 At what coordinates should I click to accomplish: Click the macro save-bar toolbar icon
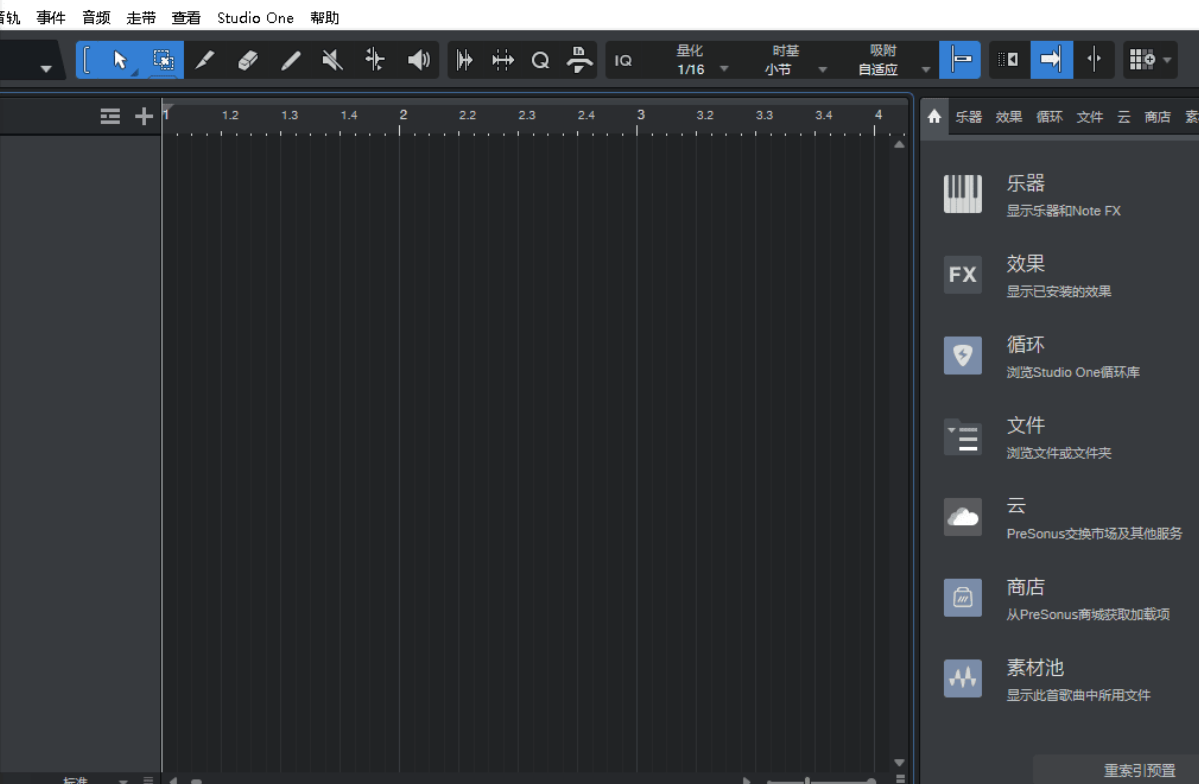point(579,60)
